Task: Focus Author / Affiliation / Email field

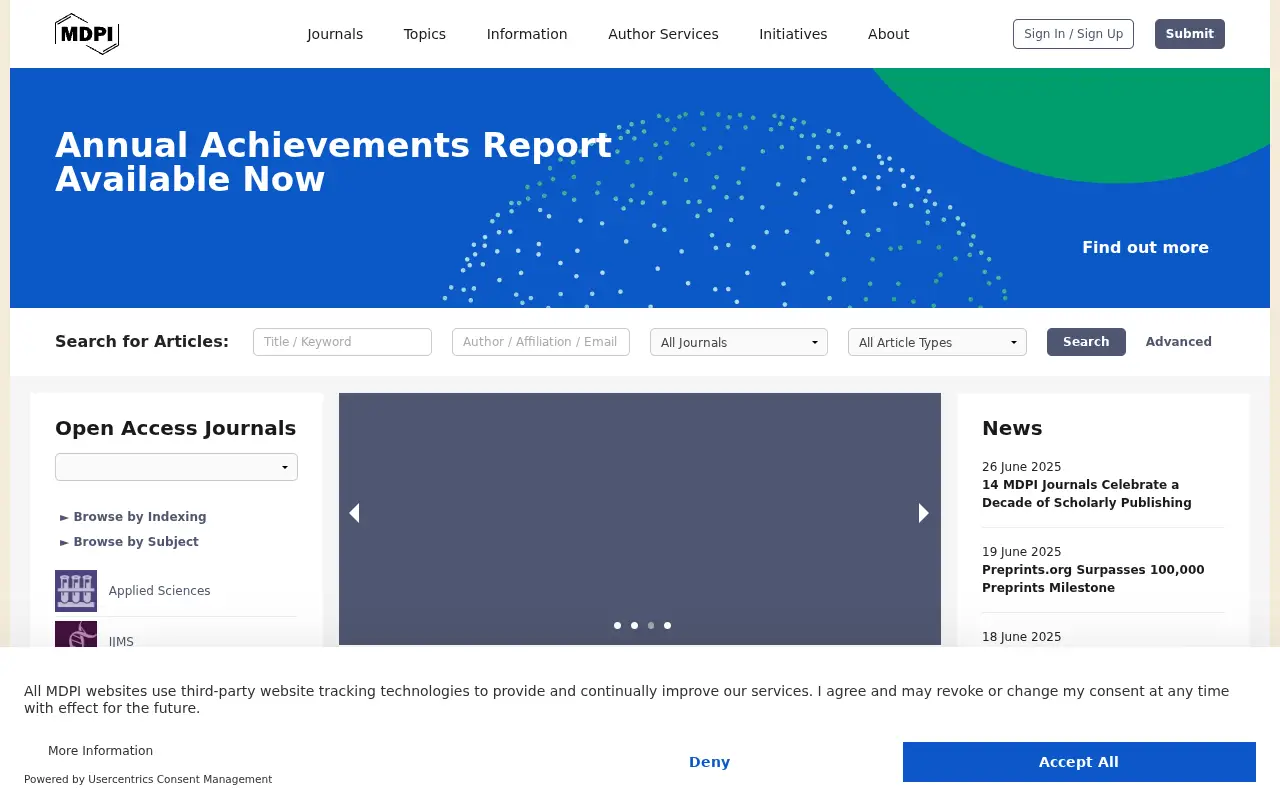Action: pyautogui.click(x=541, y=342)
